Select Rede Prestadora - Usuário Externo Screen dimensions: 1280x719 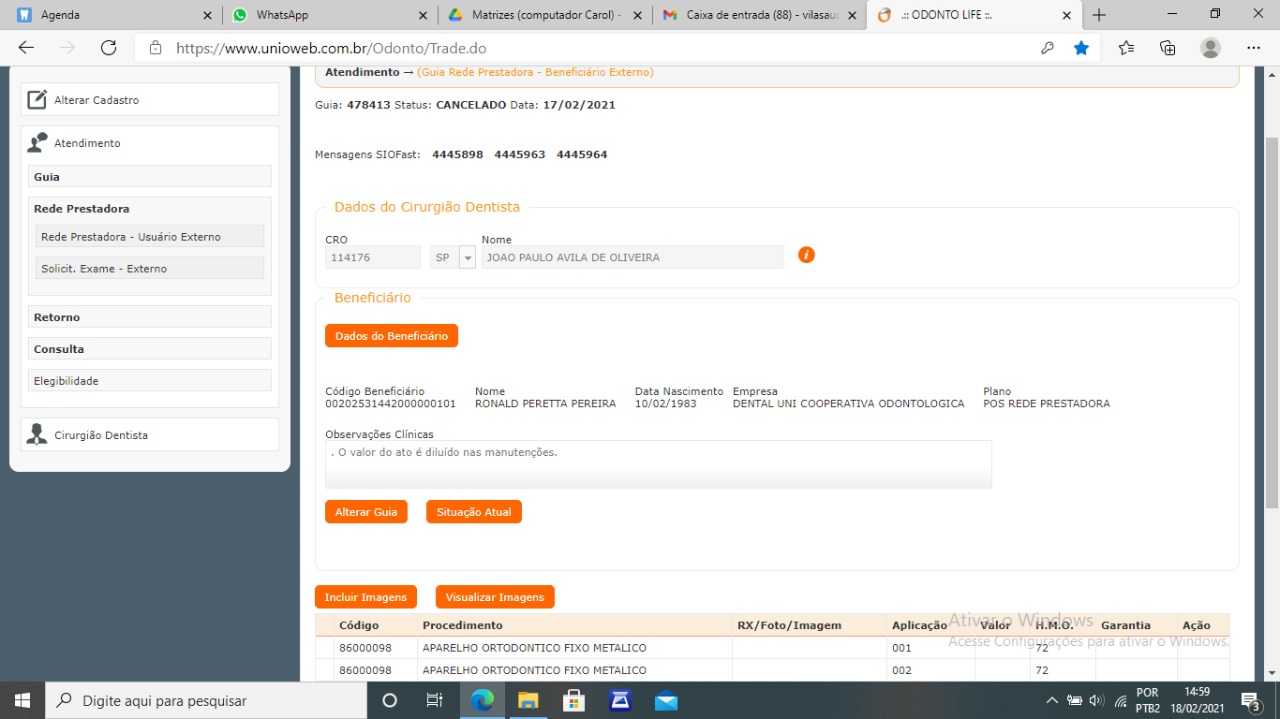150,236
